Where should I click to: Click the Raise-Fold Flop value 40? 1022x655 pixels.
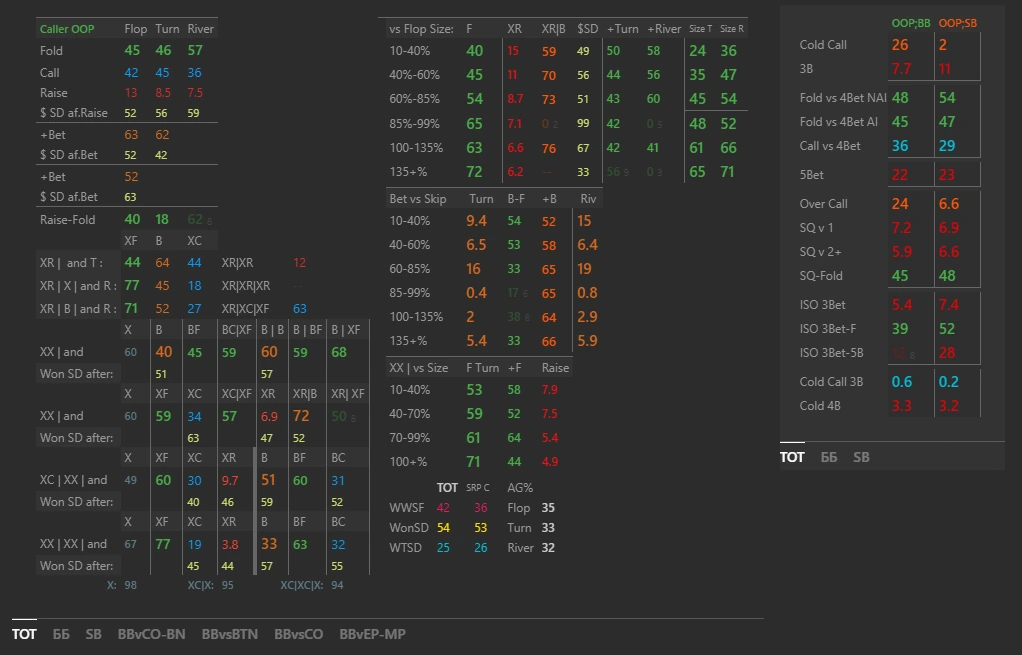pyautogui.click(x=132, y=219)
